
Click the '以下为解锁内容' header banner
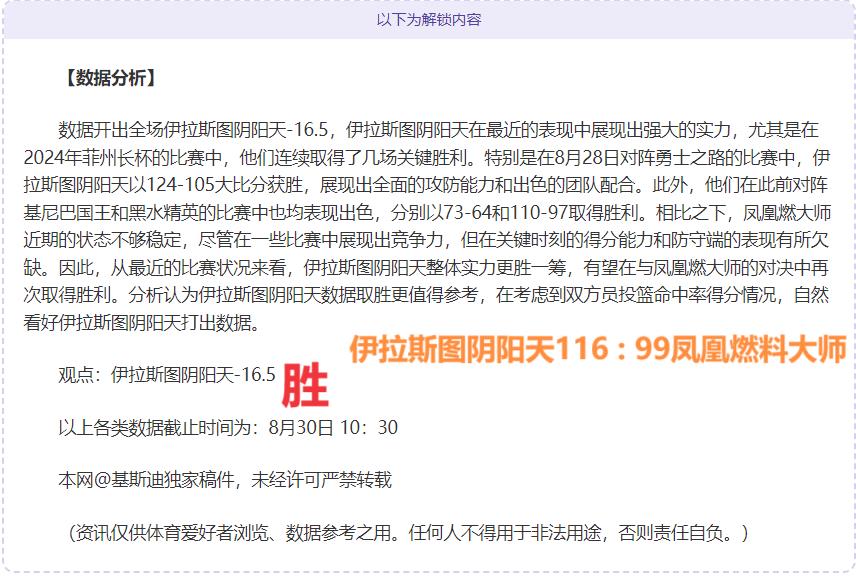(x=428, y=20)
